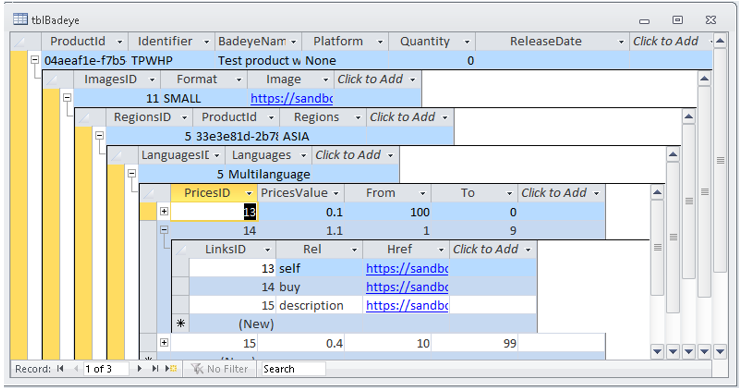
Task: Collapse the ImagesID 11 SMALL row
Action: coord(67,98)
